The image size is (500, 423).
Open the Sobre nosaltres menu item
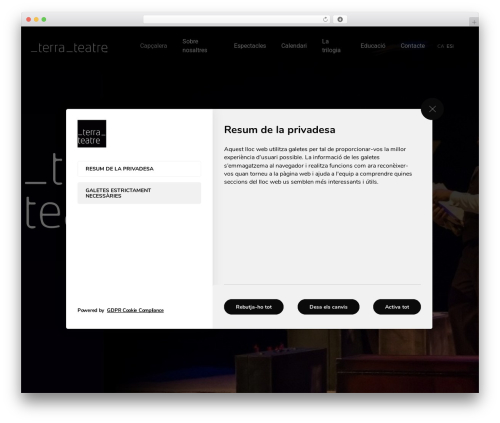click(195, 46)
